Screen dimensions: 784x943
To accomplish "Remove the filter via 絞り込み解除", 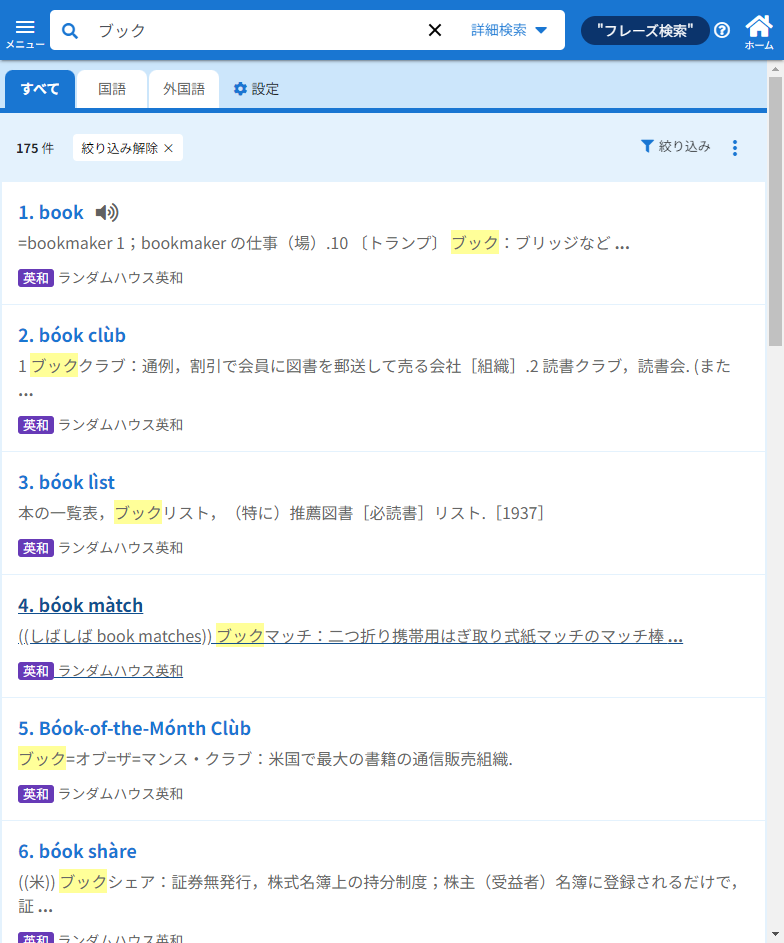I will tap(128, 148).
